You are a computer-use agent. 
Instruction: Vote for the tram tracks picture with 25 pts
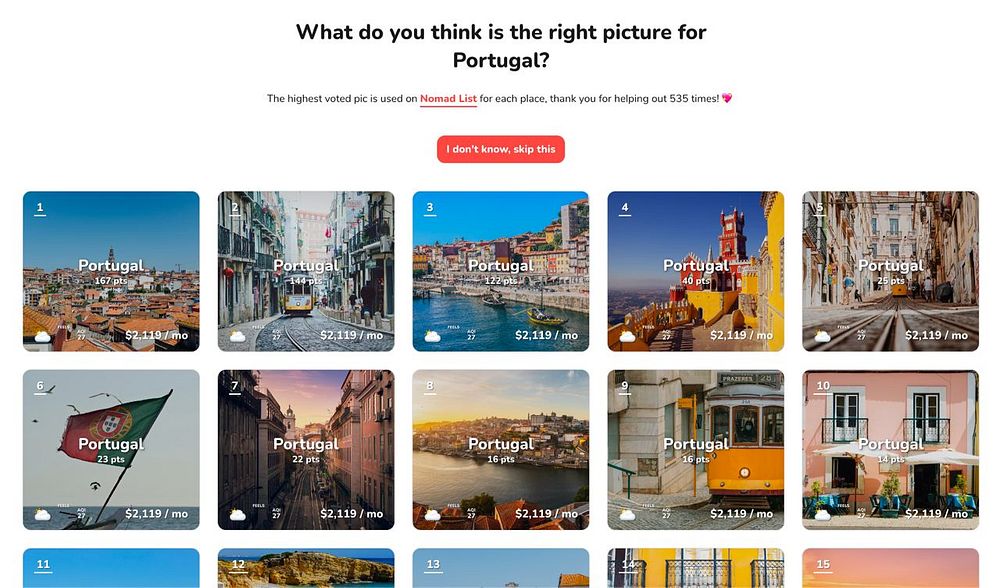click(x=890, y=271)
